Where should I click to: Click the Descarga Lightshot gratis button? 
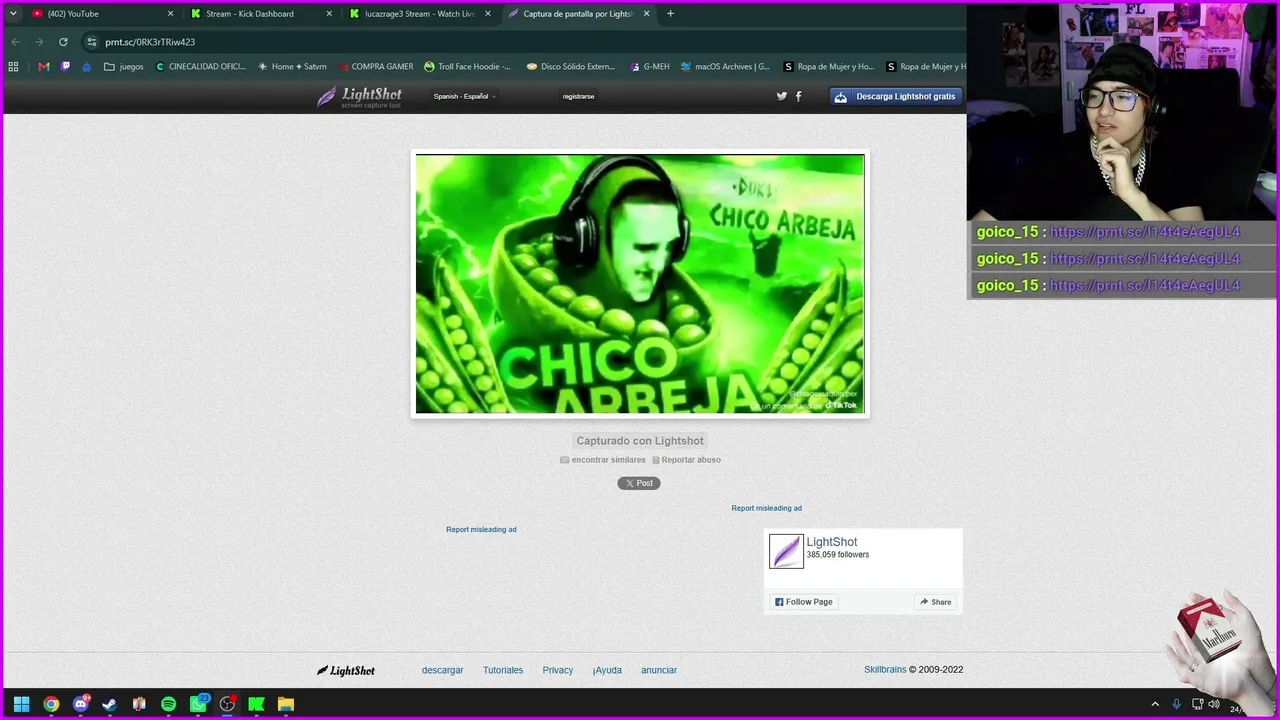[x=896, y=96]
